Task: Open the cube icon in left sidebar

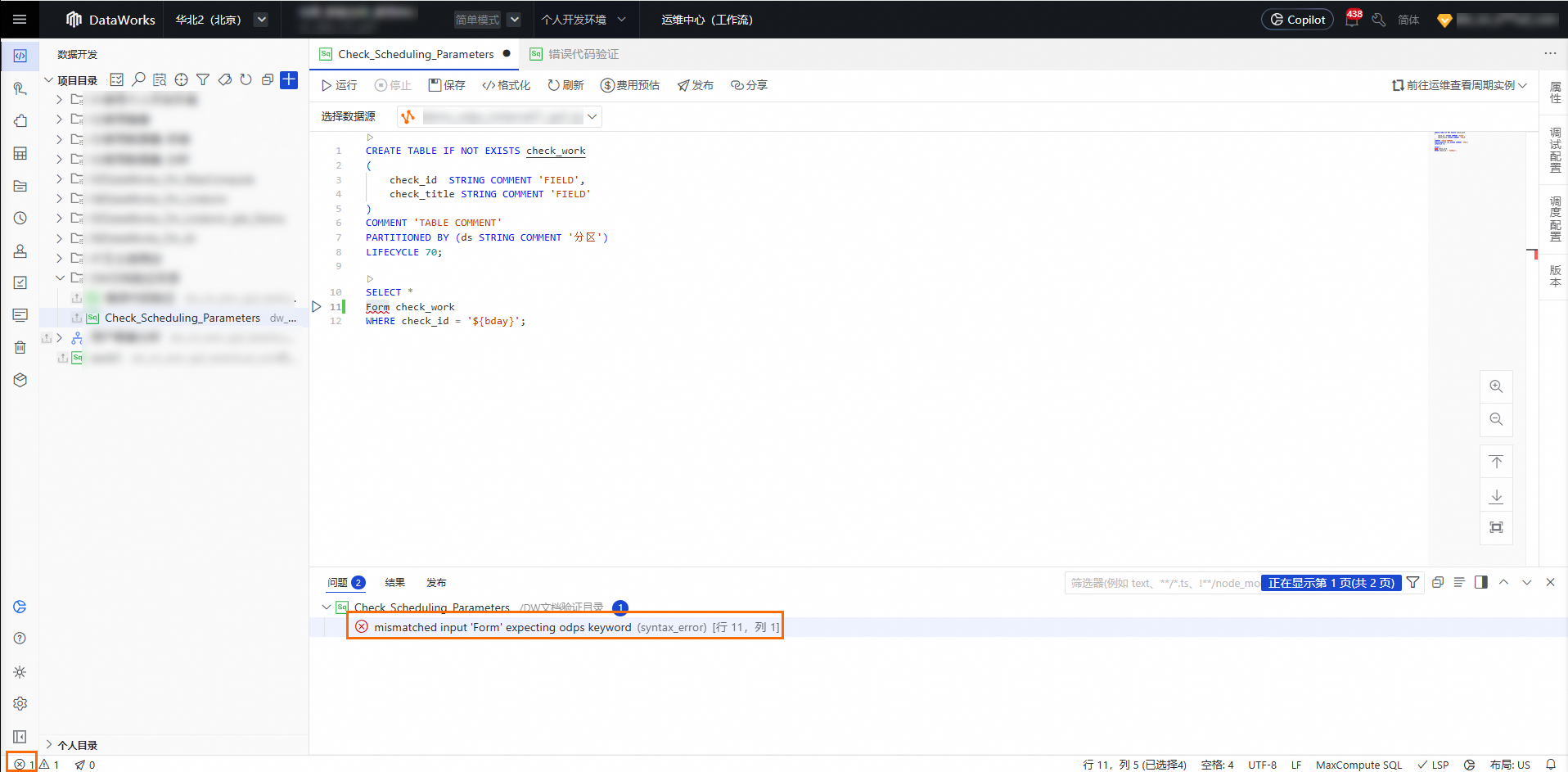Action: [x=20, y=380]
